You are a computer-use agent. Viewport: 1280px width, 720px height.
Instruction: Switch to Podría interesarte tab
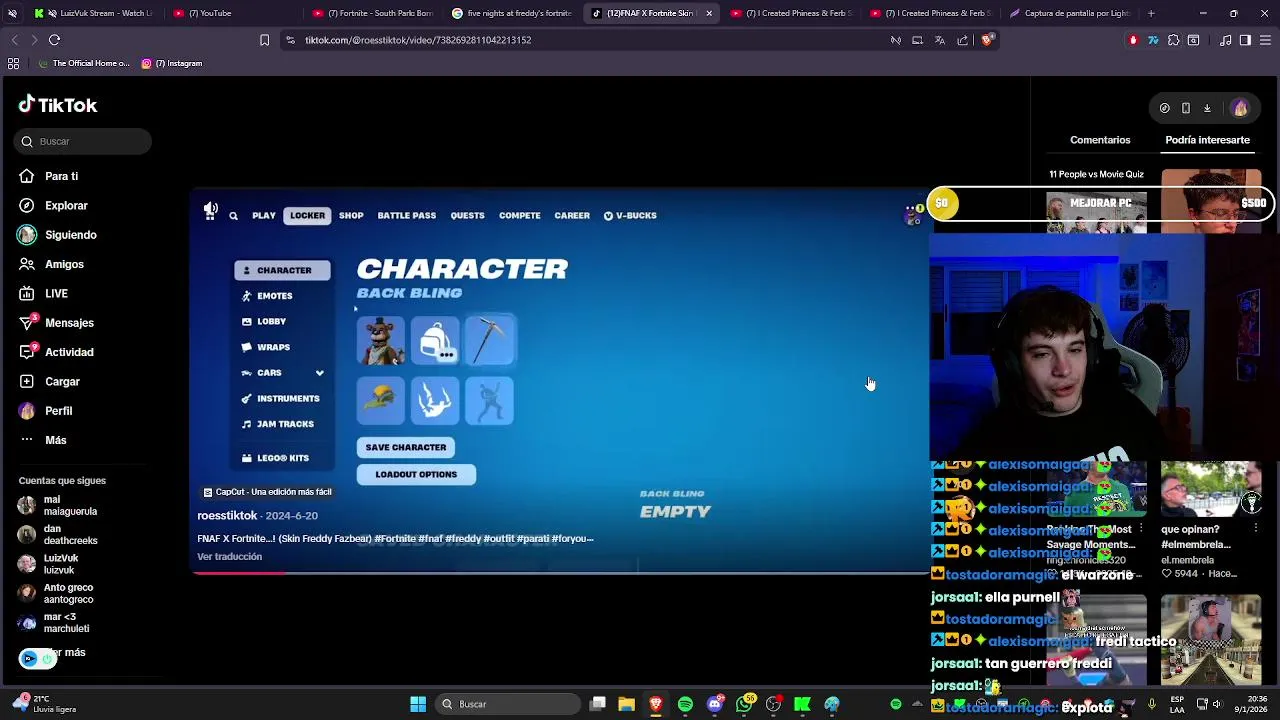pyautogui.click(x=1207, y=140)
